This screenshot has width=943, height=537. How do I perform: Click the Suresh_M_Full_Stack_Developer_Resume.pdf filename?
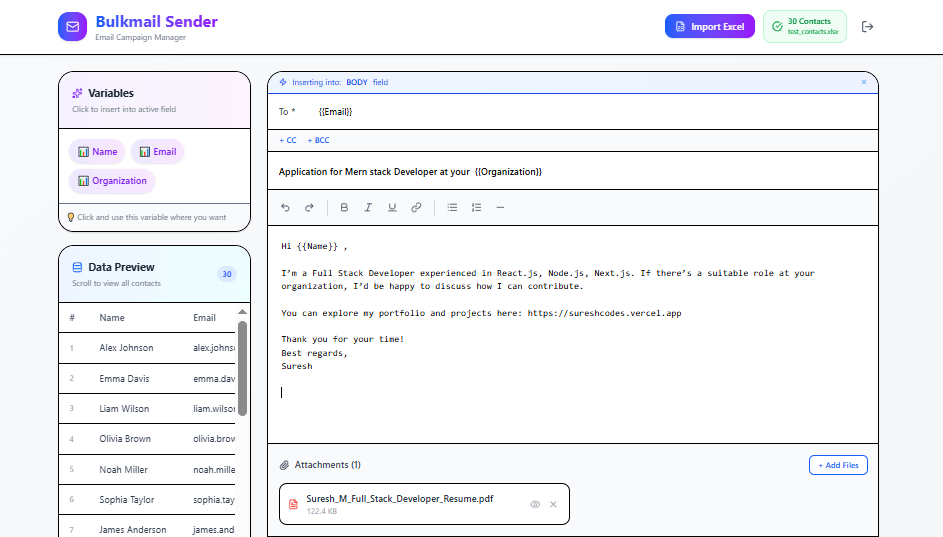[x=400, y=499]
